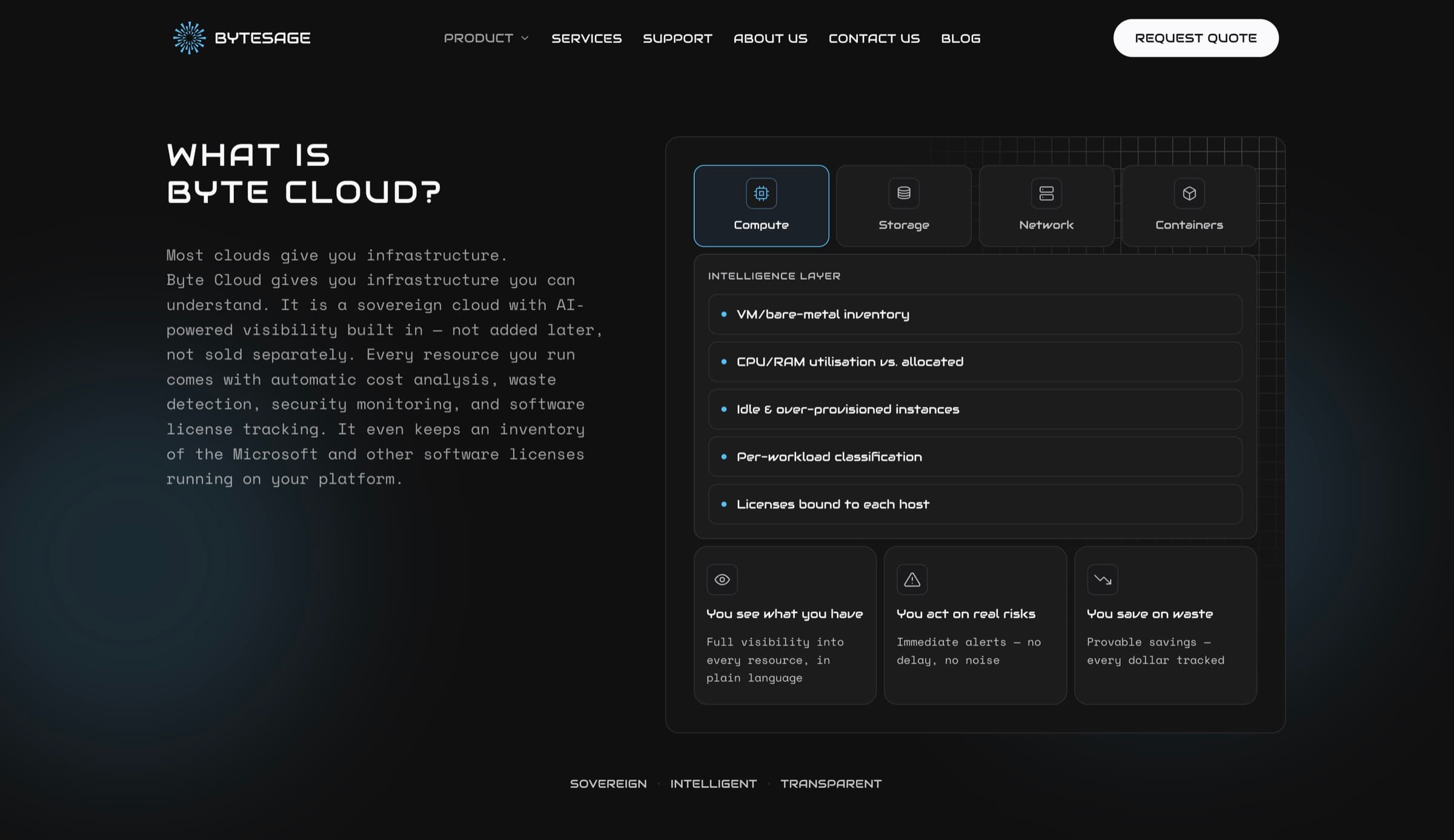Click the Compute chip icon
This screenshot has height=840, width=1454.
(761, 193)
